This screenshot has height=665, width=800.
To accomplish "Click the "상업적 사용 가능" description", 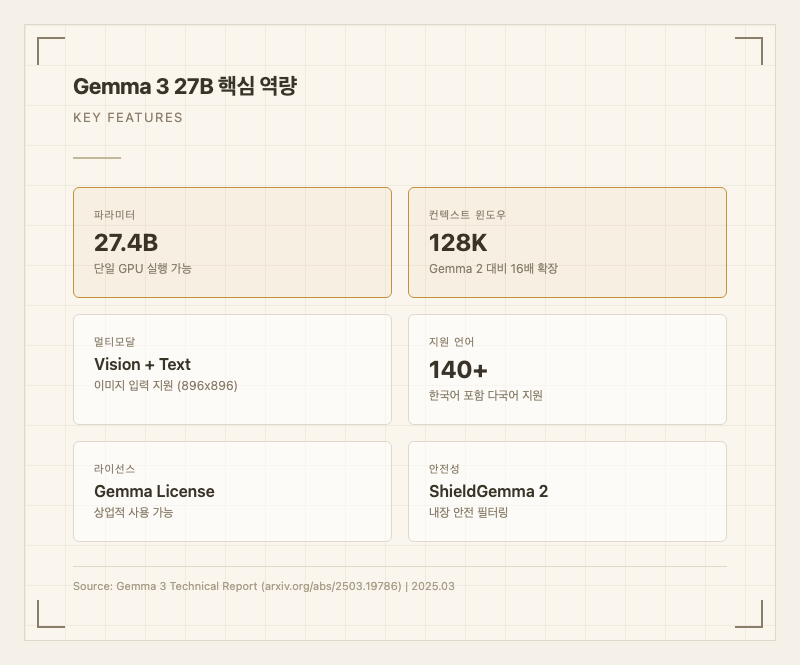I will (x=134, y=513).
